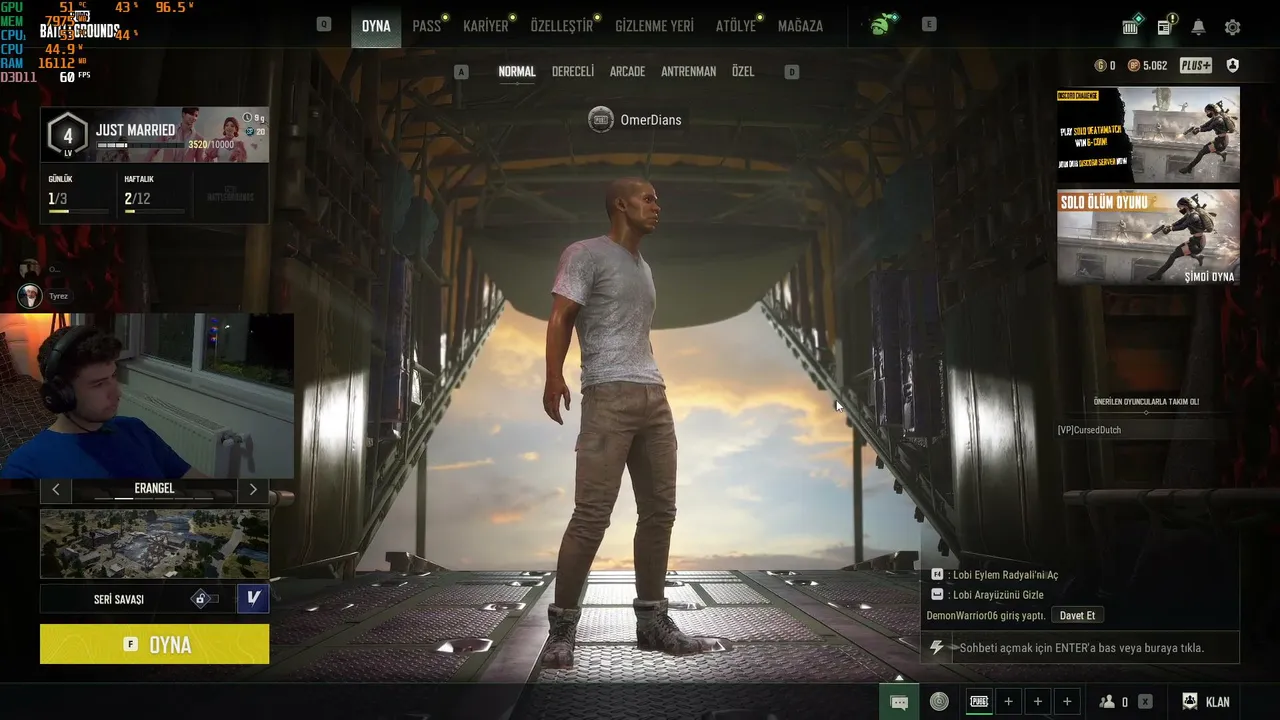Click the OmerDians player badge icon
Image resolution: width=1280 pixels, height=720 pixels.
600,120
